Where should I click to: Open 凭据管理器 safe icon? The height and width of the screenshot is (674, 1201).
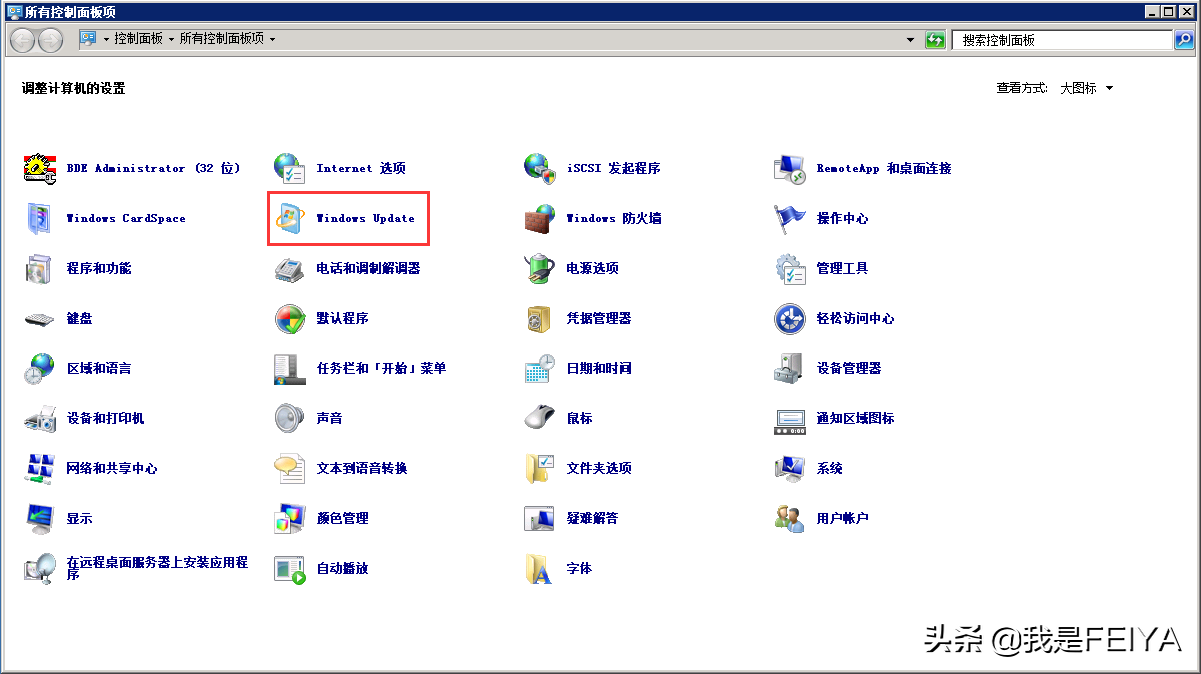[540, 318]
